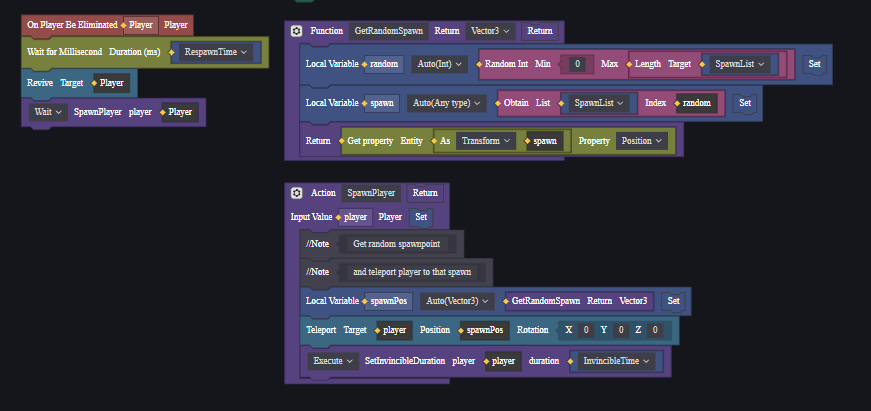This screenshot has width=871, height=411.
Task: Click Set button on random variable row
Action: (814, 64)
